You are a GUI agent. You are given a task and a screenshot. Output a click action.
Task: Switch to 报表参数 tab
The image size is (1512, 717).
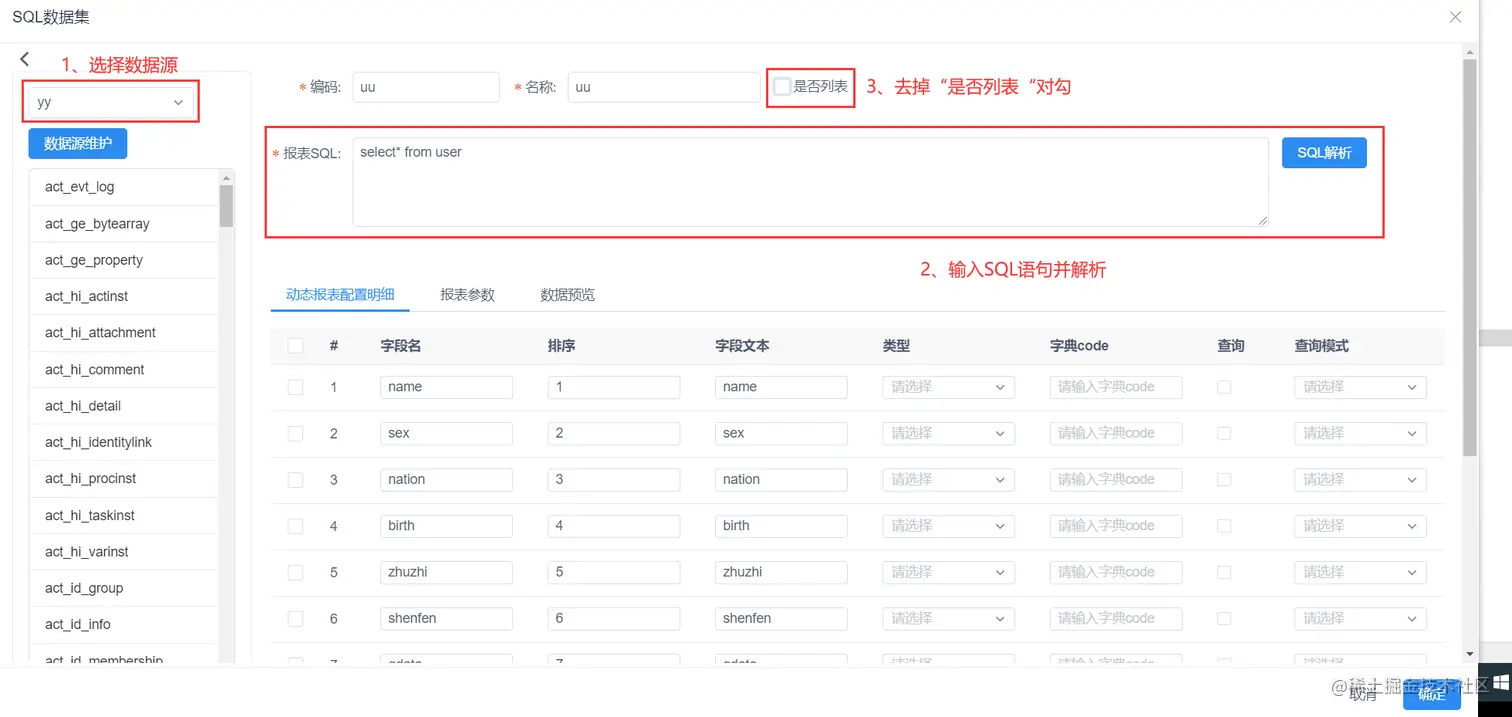click(467, 295)
